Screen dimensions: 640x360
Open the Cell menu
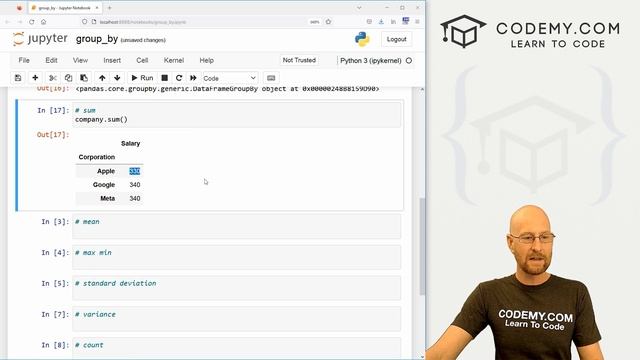(x=142, y=60)
